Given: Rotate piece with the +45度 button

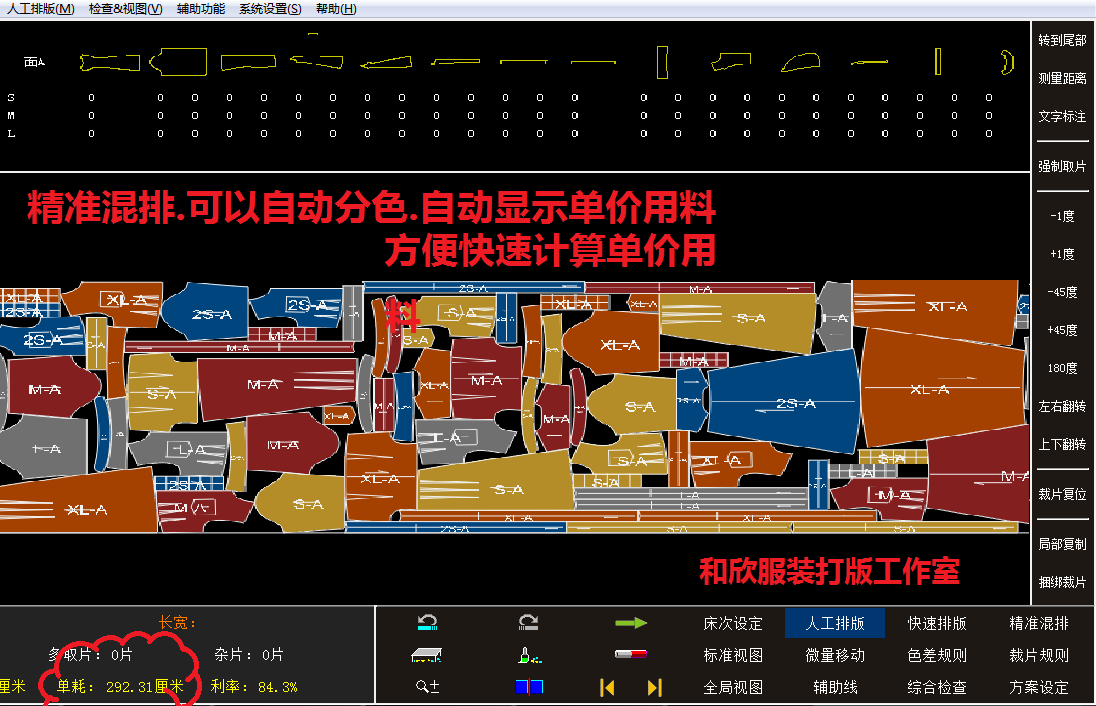Looking at the screenshot, I should point(1062,329).
